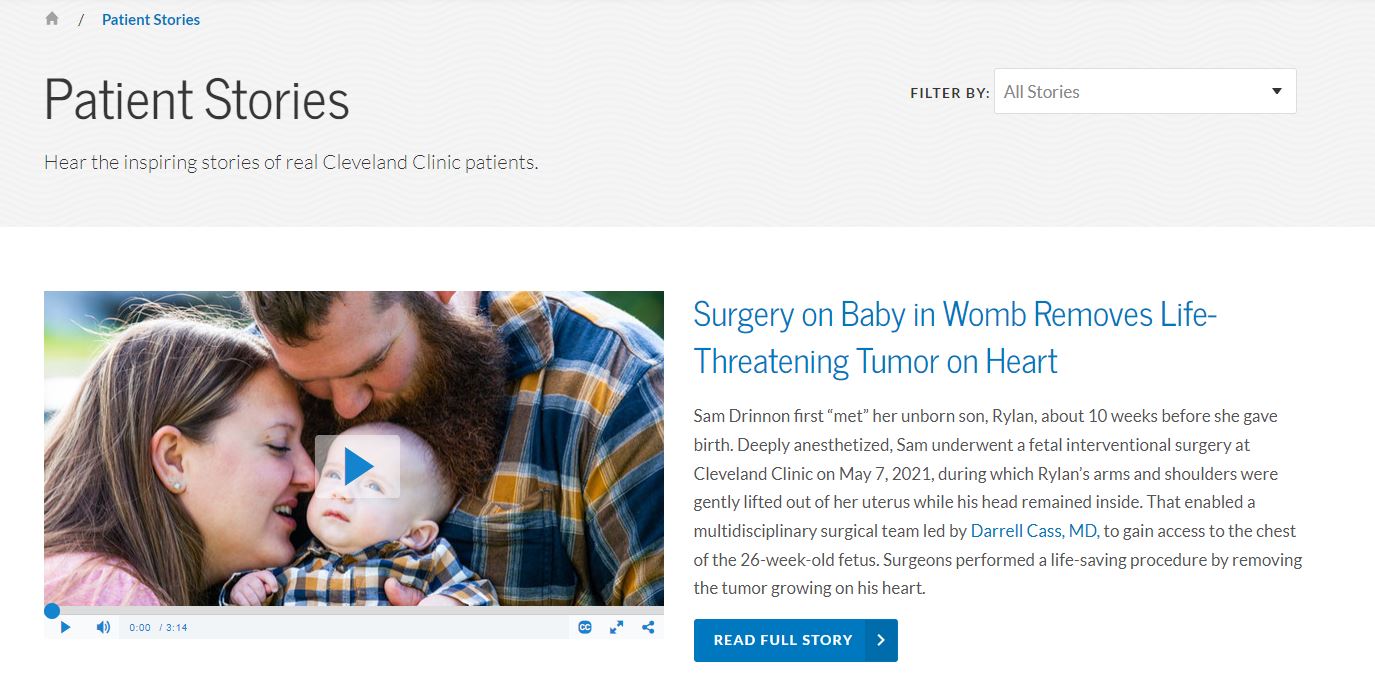Mute the video with the speaker icon
This screenshot has height=680, width=1375.
tap(103, 627)
